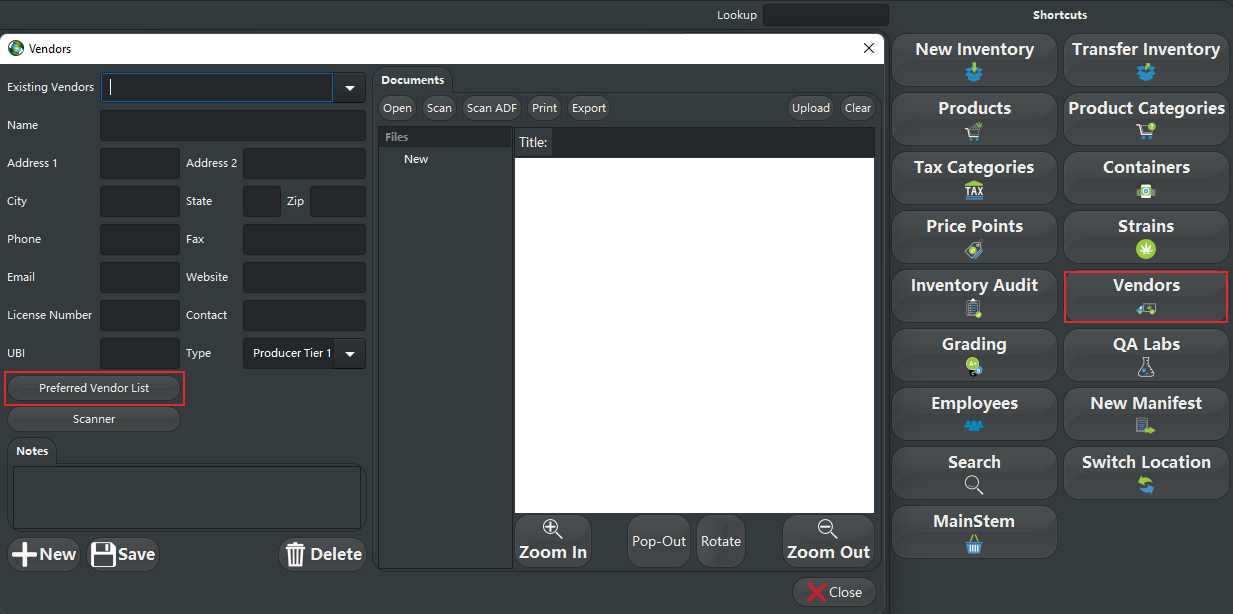Start the MainStem shortcut
This screenshot has width=1233, height=614.
coord(973,531)
